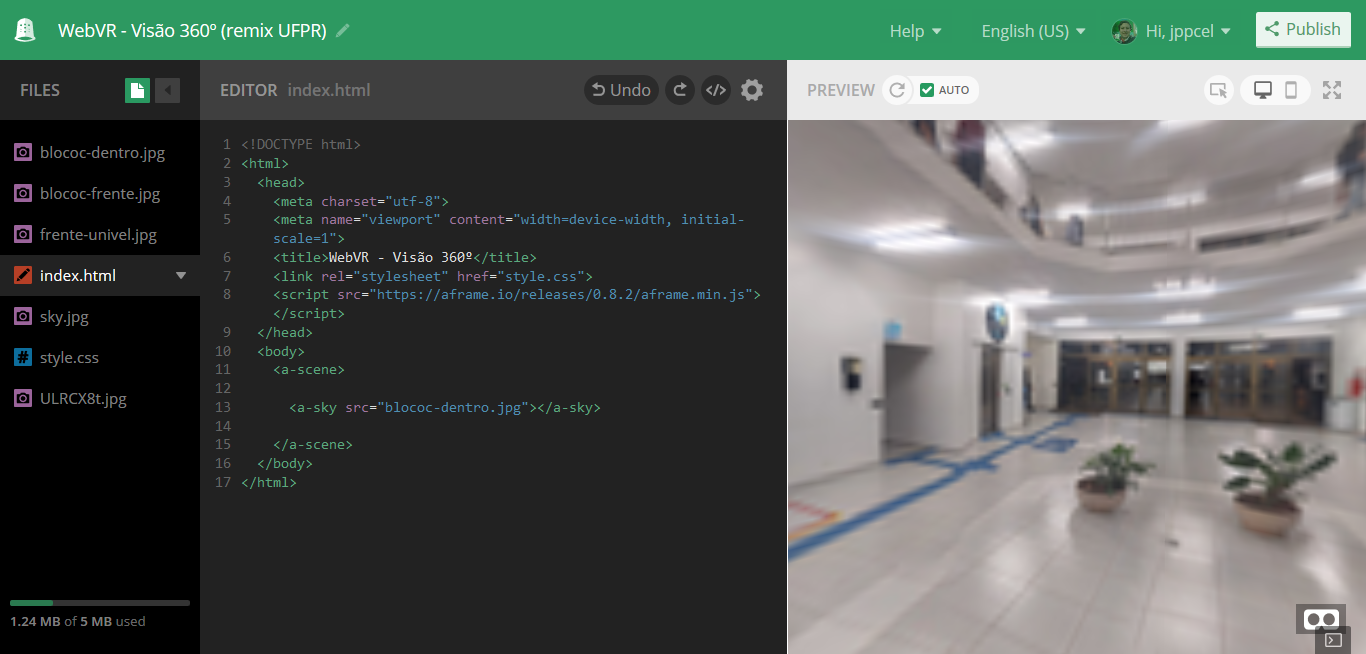This screenshot has width=1366, height=654.
Task: Undo the last change
Action: [620, 90]
